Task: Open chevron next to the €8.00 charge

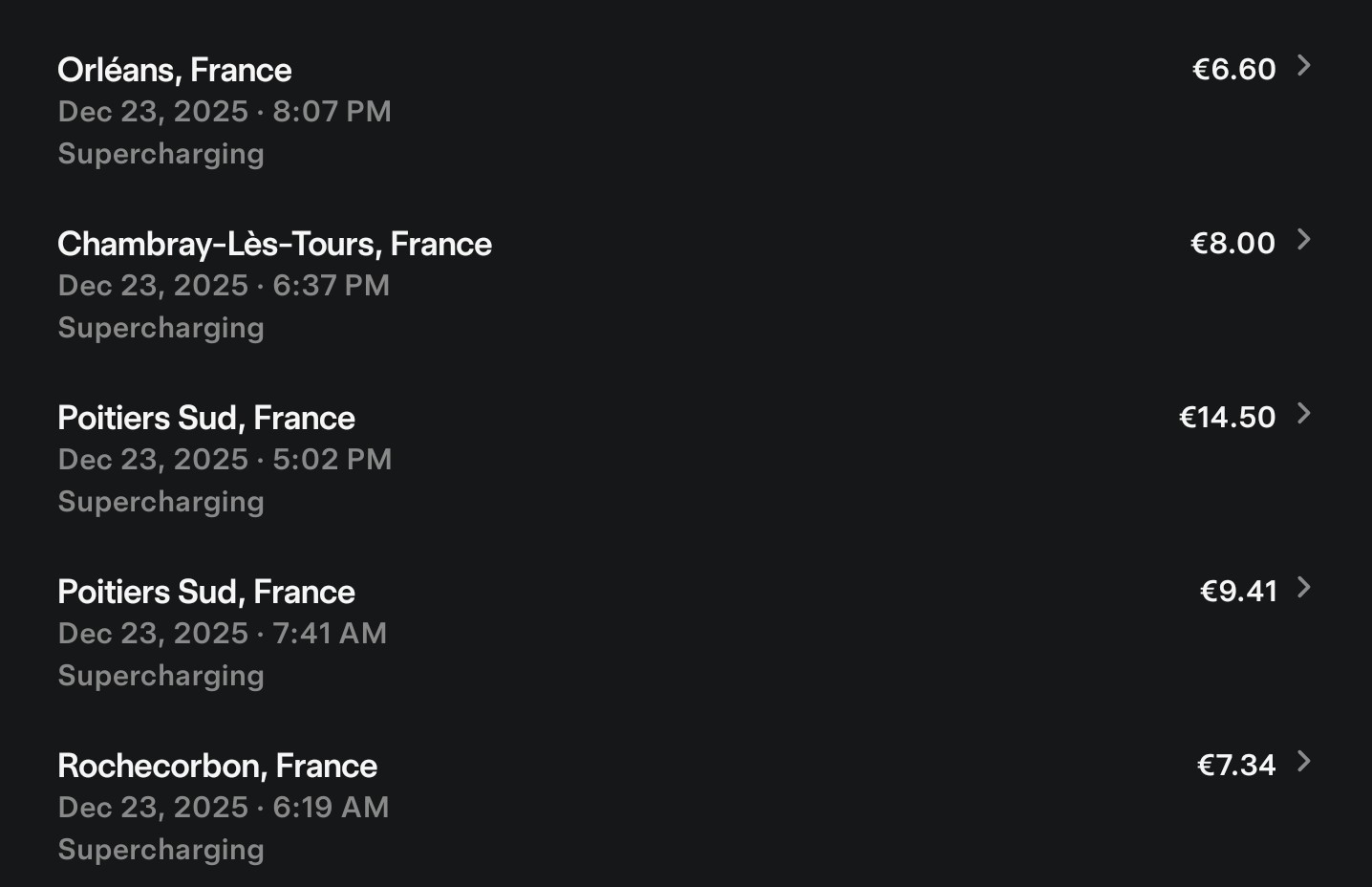Action: (x=1303, y=240)
